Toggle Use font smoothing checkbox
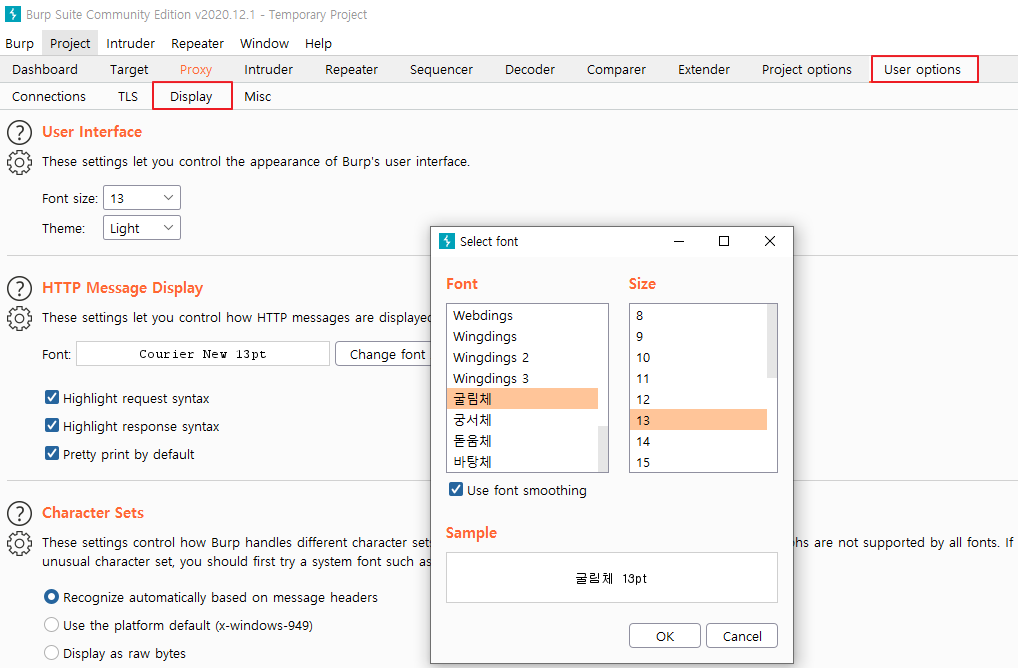Screen dimensions: 1018x668 coord(456,489)
